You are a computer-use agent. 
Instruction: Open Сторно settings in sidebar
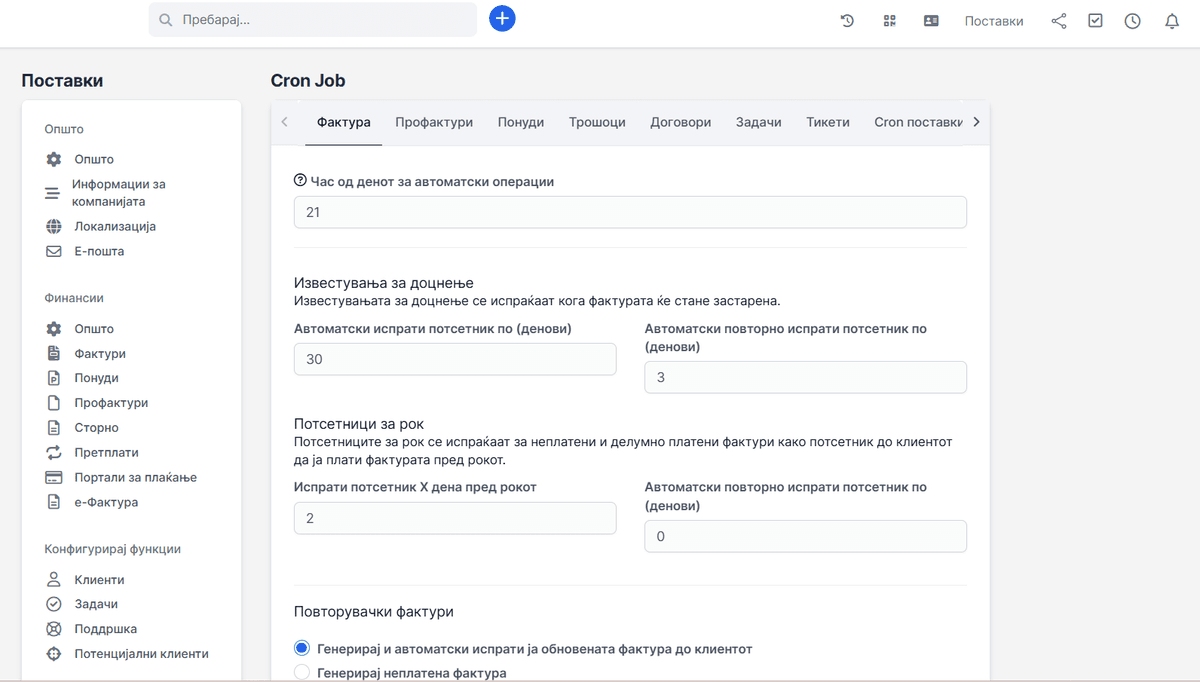pos(96,428)
